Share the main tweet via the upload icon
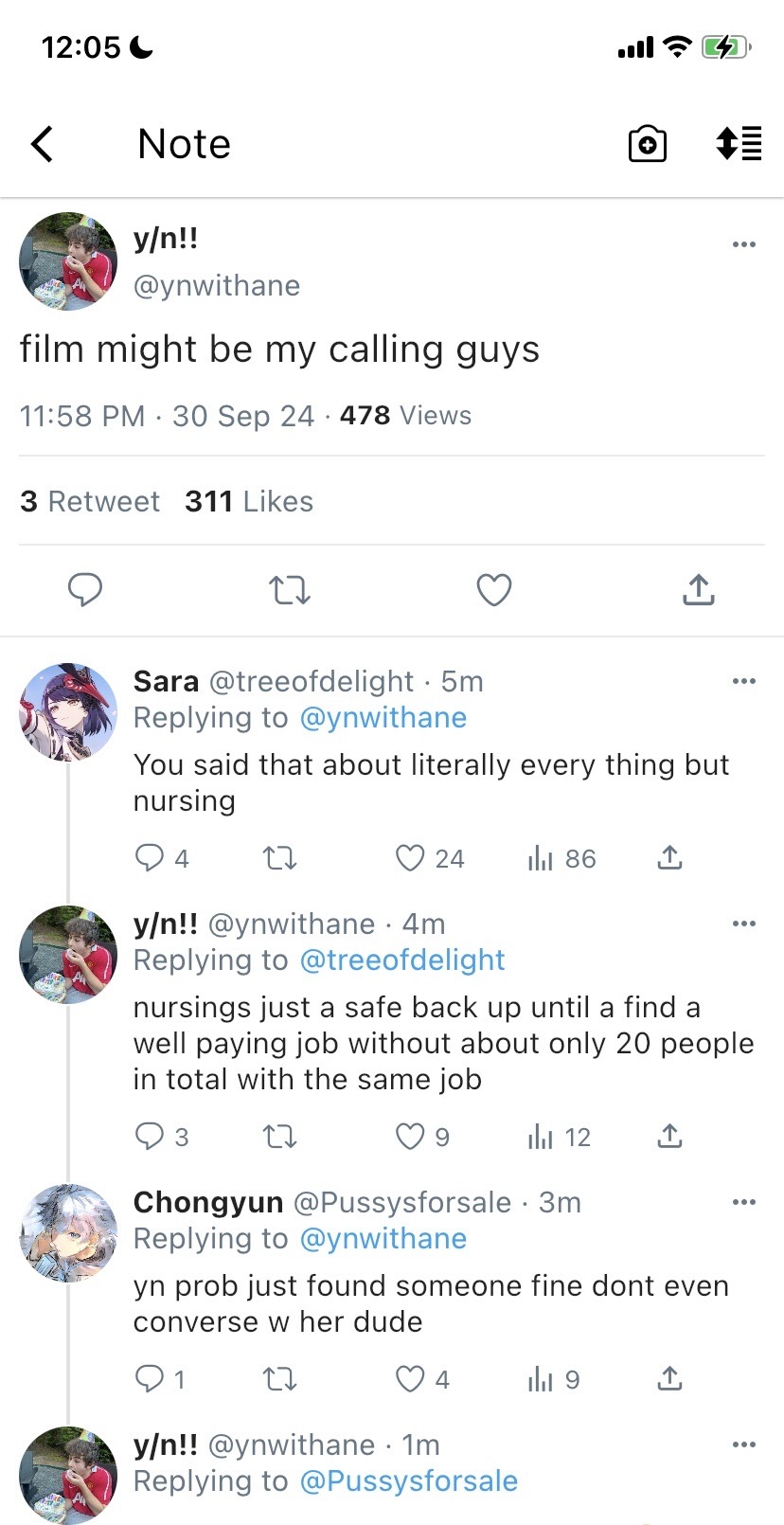 click(698, 589)
